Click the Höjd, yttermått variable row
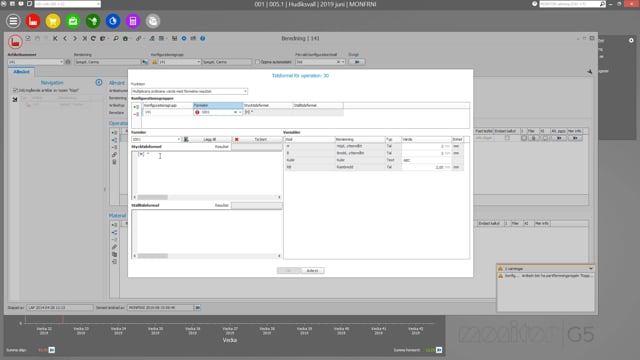Image resolution: width=640 pixels, height=360 pixels. point(374,146)
